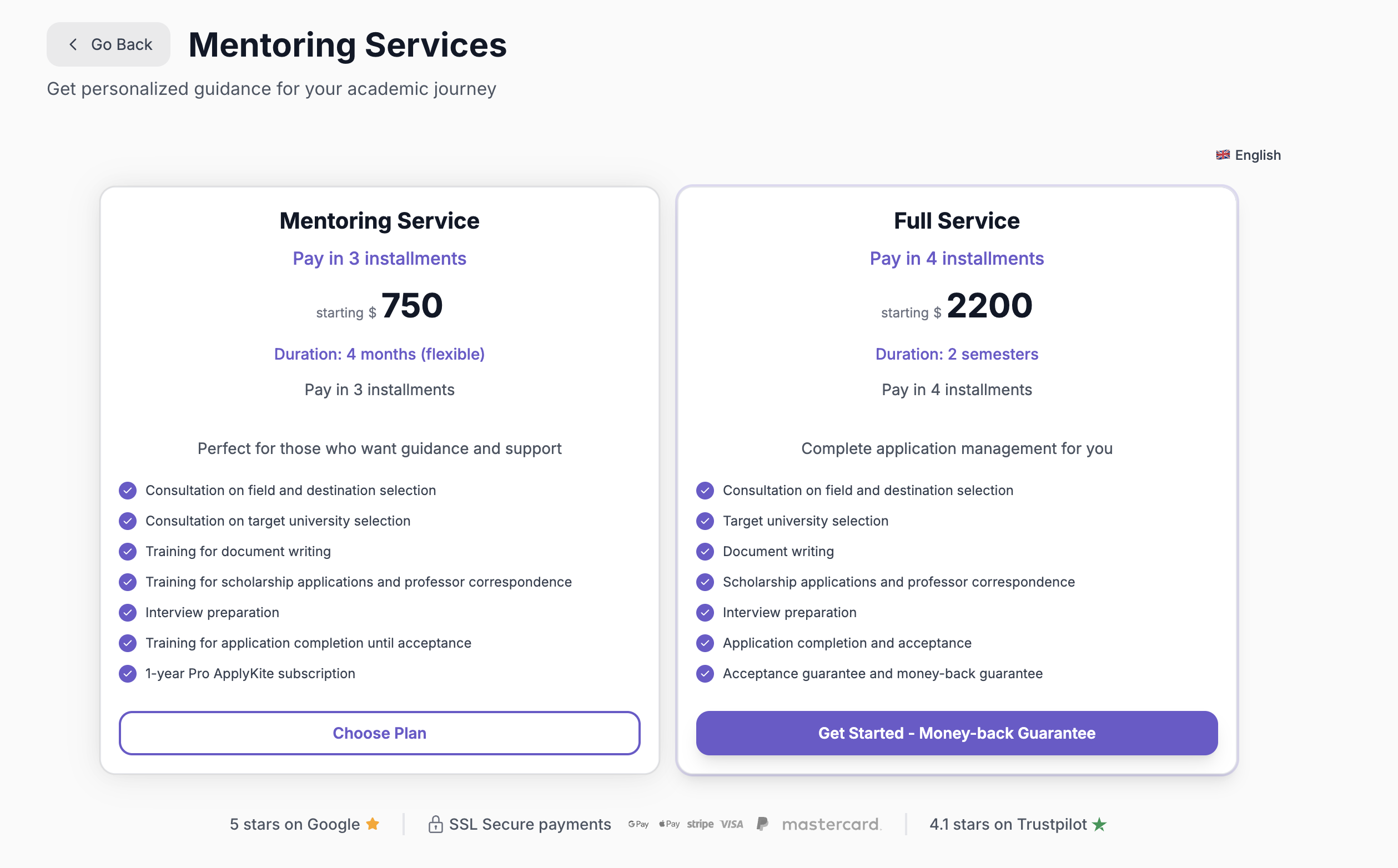The width and height of the screenshot is (1398, 868).
Task: Click the Mentoring Service card title
Action: pyautogui.click(x=380, y=221)
